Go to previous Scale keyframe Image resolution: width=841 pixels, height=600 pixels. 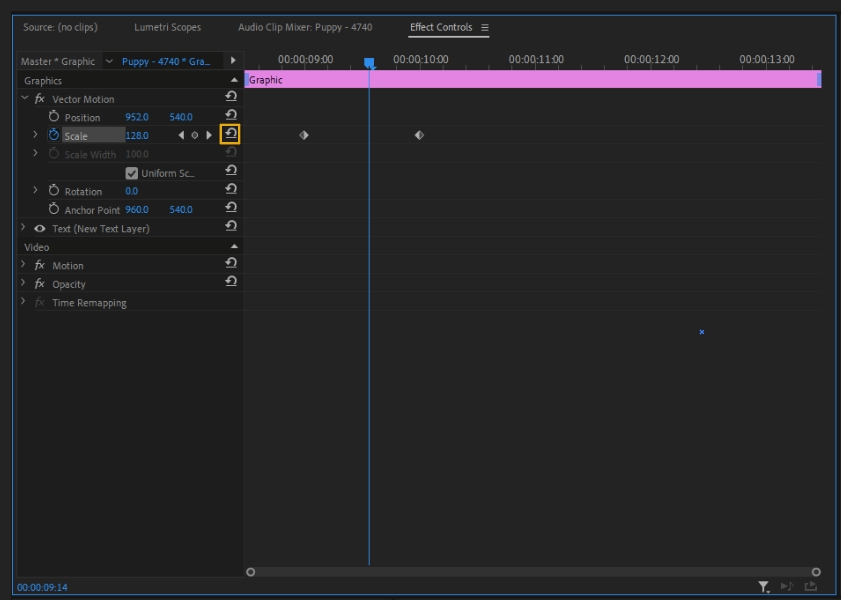pyautogui.click(x=181, y=135)
